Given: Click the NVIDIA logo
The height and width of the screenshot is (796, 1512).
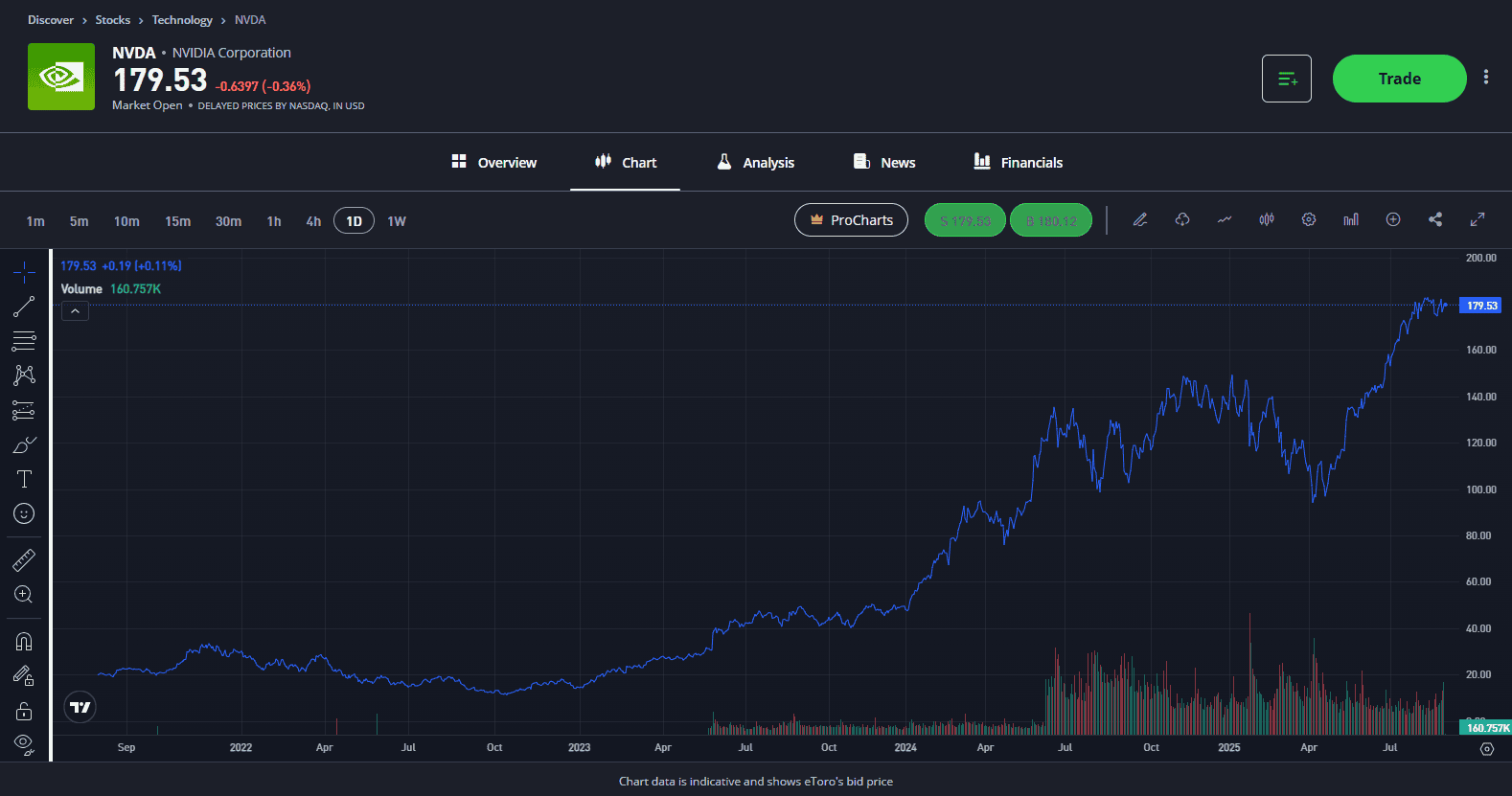Looking at the screenshot, I should 61,77.
